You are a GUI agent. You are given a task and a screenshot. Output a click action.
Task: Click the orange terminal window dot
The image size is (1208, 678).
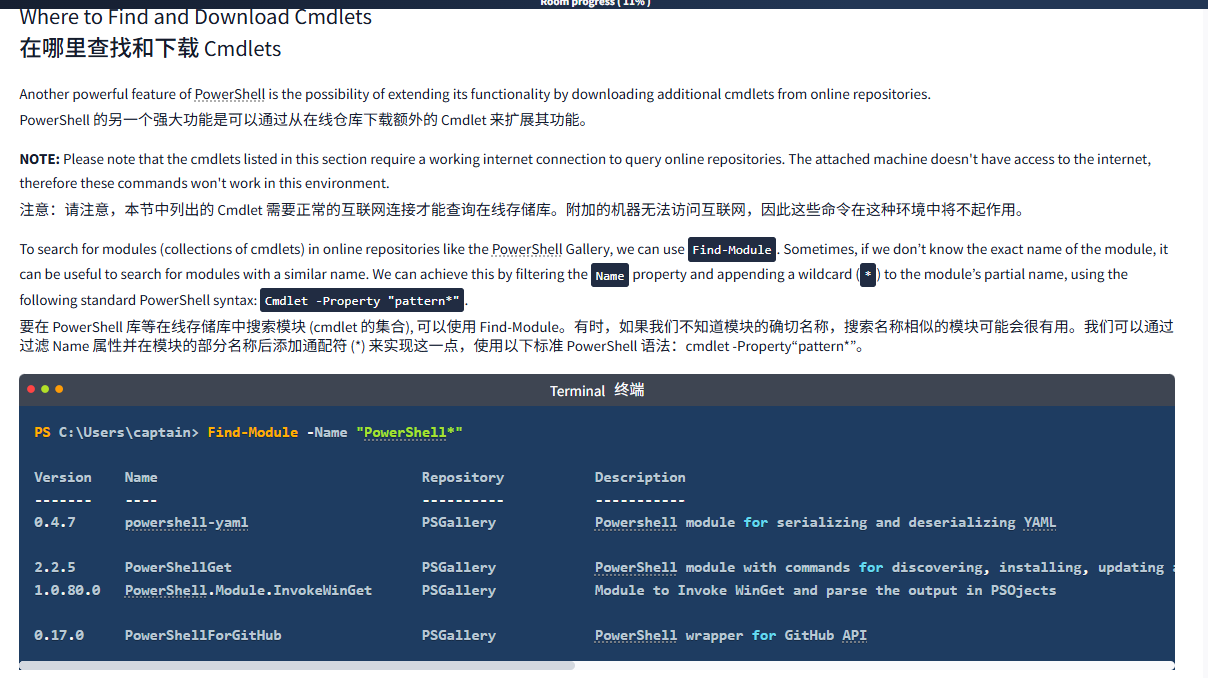coord(59,389)
